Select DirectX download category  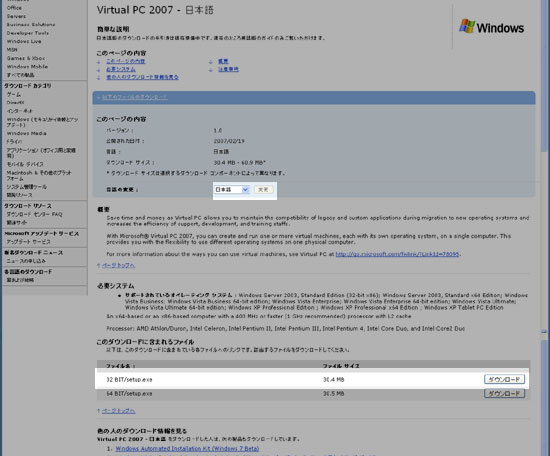click(15, 103)
